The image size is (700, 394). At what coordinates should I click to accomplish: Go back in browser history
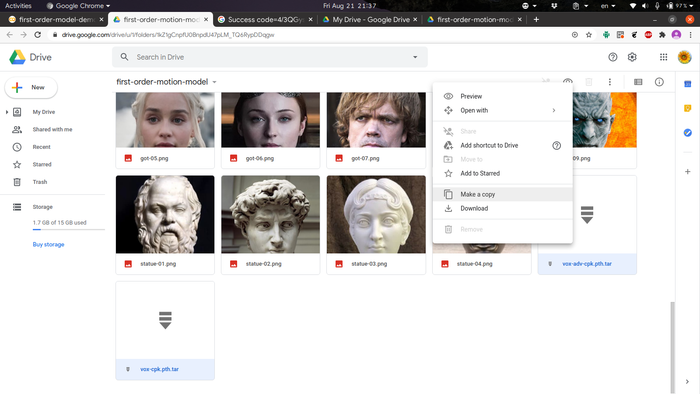(10, 35)
